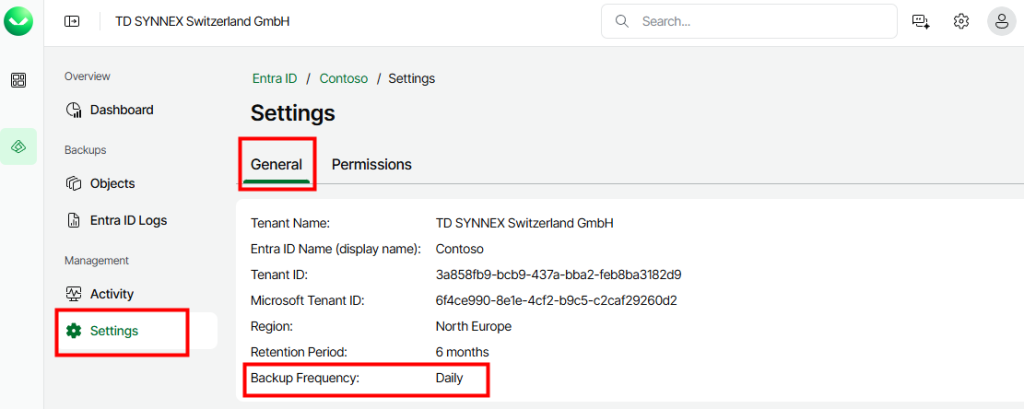Click the Daily backup frequency value
The image size is (1024, 409).
pos(449,378)
